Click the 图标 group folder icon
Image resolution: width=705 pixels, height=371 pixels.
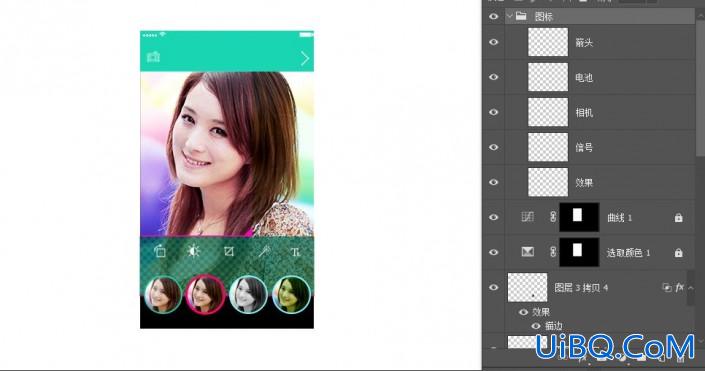[x=521, y=17]
